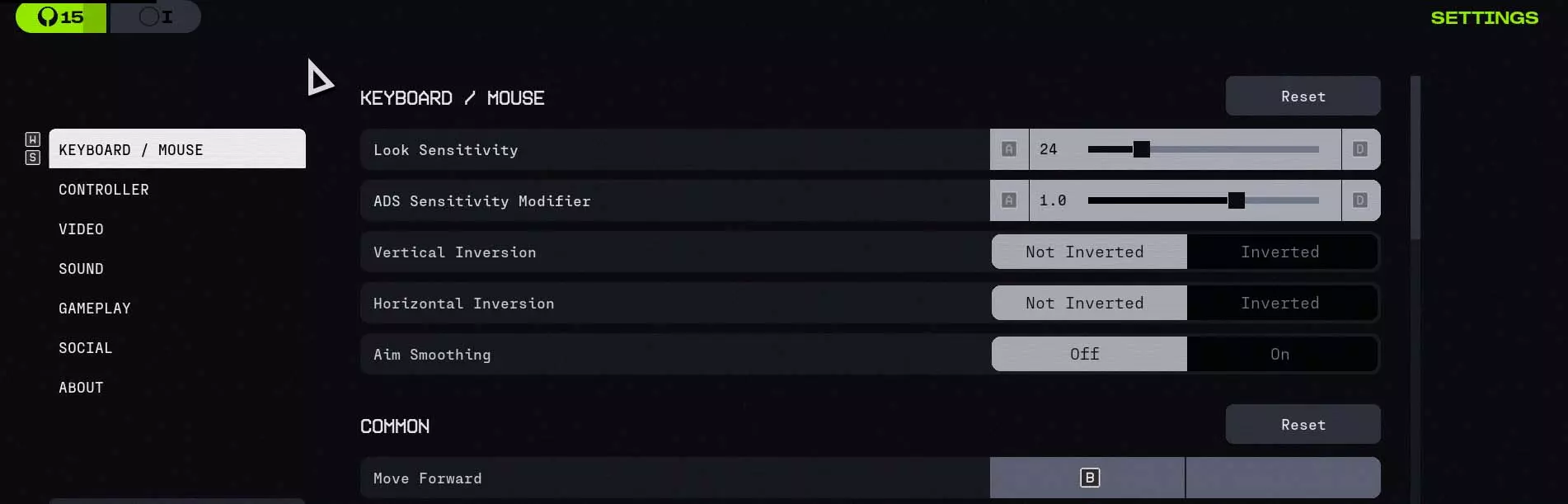Screen dimensions: 1568x504
Task: Reset the Common keybindings section
Action: point(1303,425)
